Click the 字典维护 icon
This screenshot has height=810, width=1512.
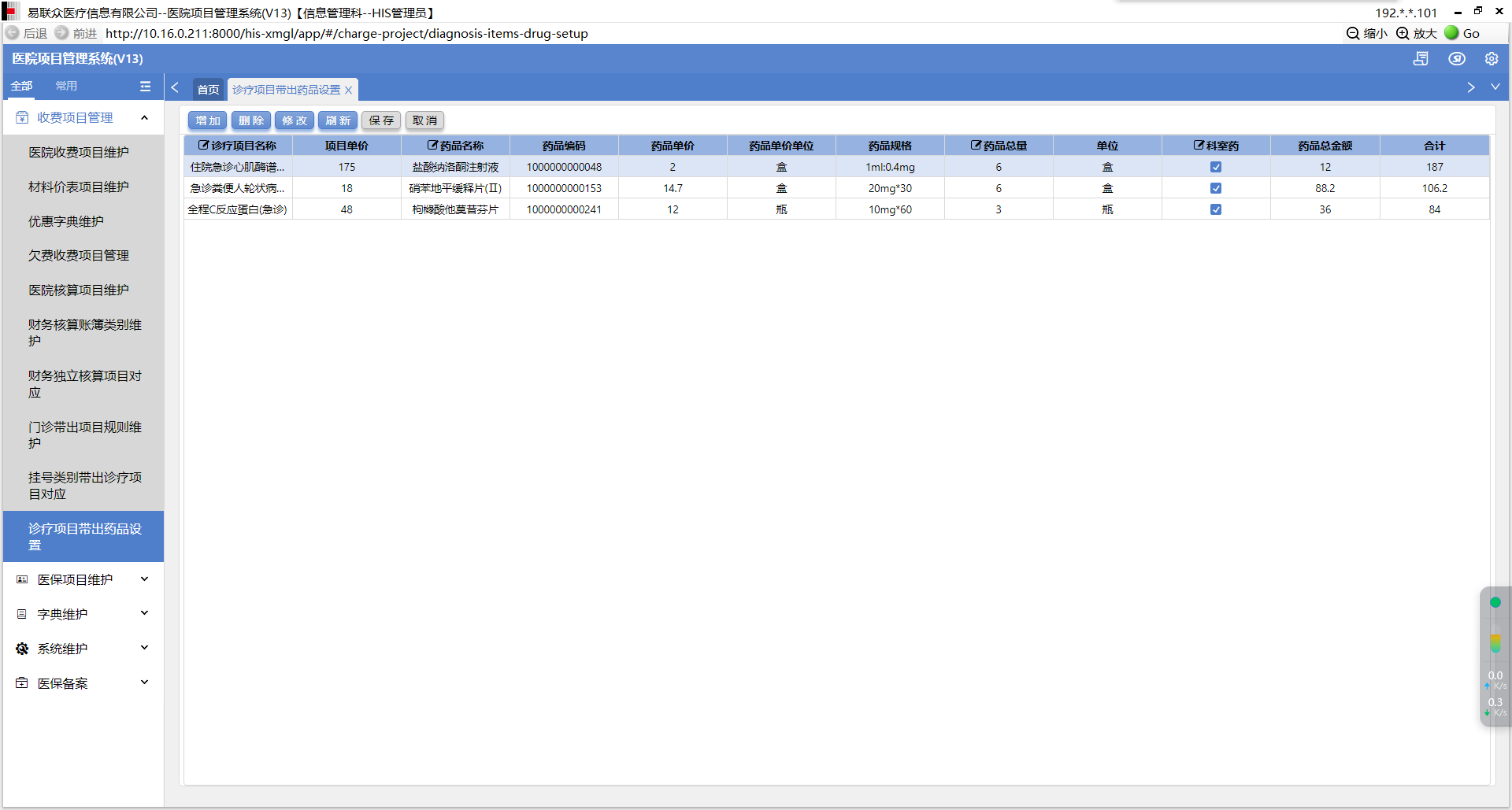[22, 614]
